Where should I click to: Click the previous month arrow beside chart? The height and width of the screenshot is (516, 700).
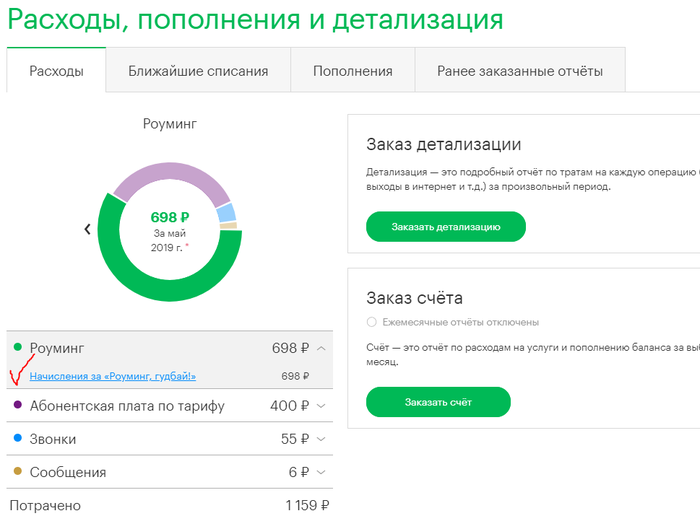87,229
